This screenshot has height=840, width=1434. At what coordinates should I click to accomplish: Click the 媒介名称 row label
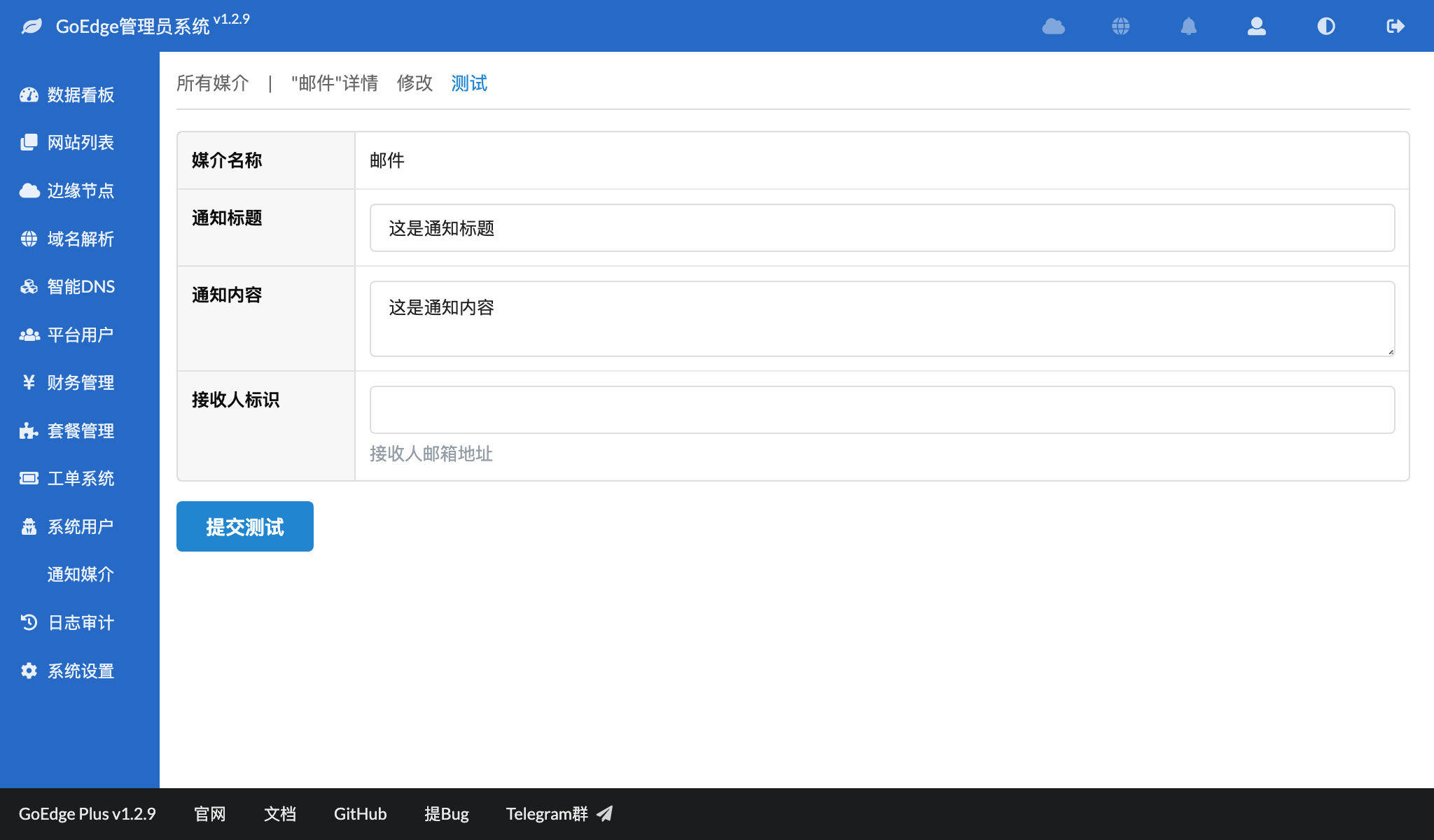pyautogui.click(x=227, y=160)
